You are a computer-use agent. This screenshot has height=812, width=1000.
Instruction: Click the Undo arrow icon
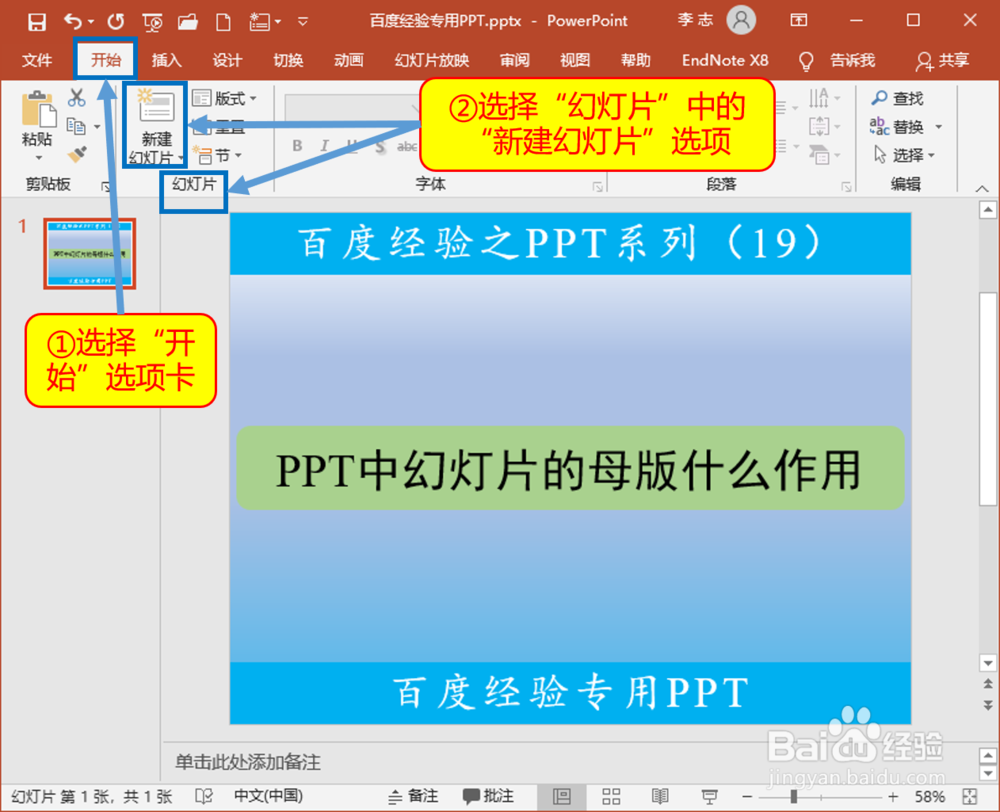[x=73, y=22]
